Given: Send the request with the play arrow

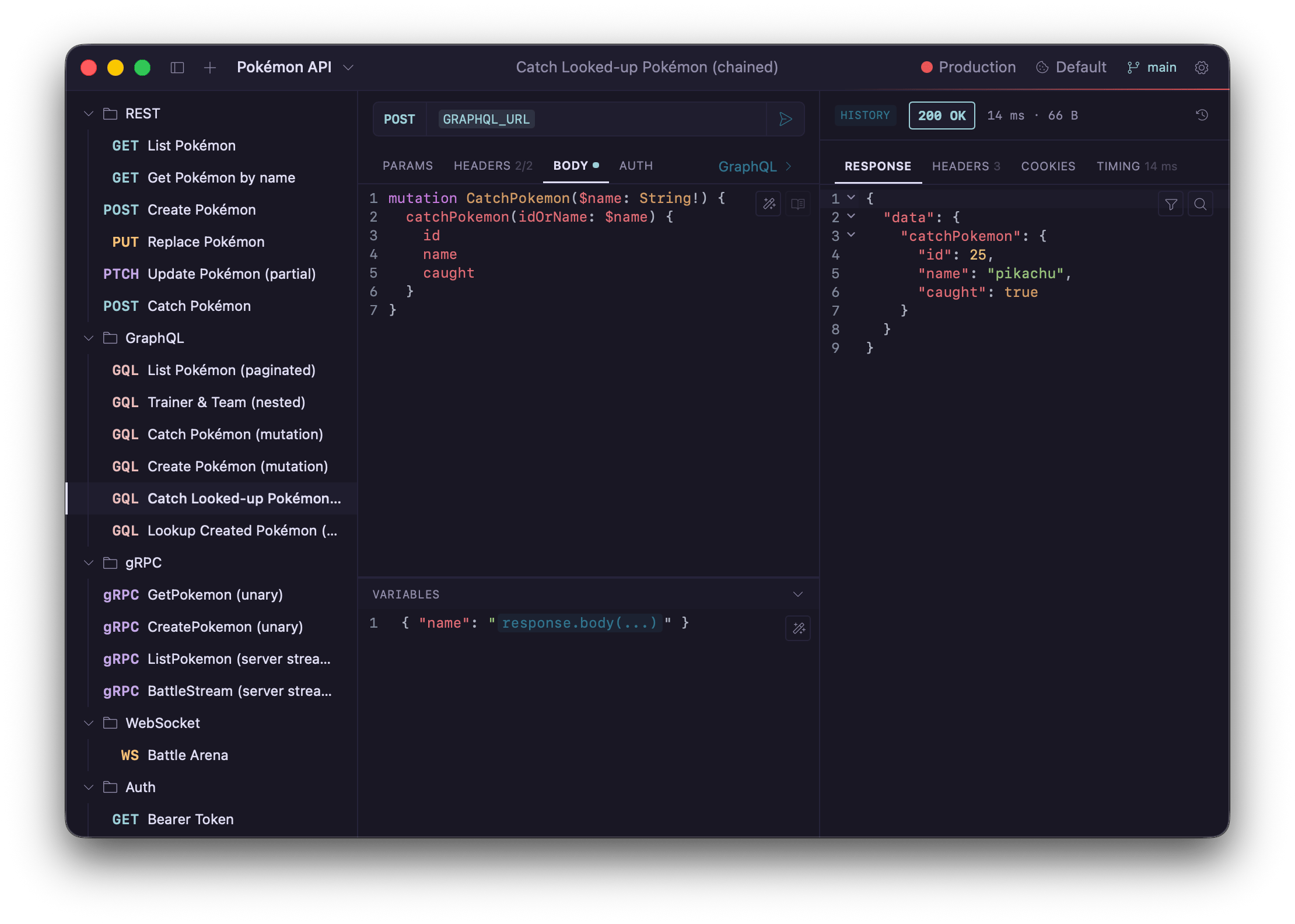Looking at the screenshot, I should (x=786, y=119).
